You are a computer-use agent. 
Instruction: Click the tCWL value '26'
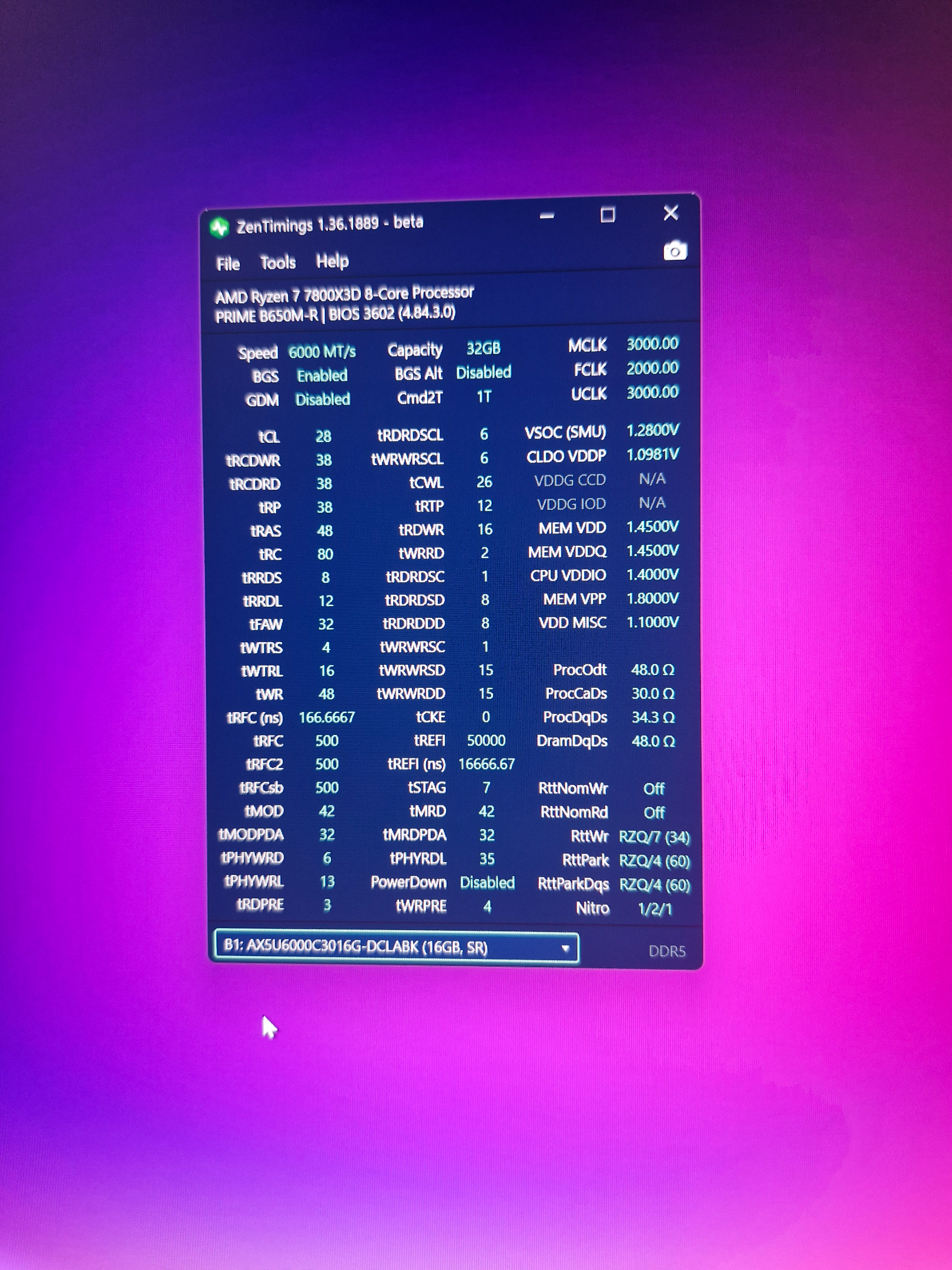point(484,482)
